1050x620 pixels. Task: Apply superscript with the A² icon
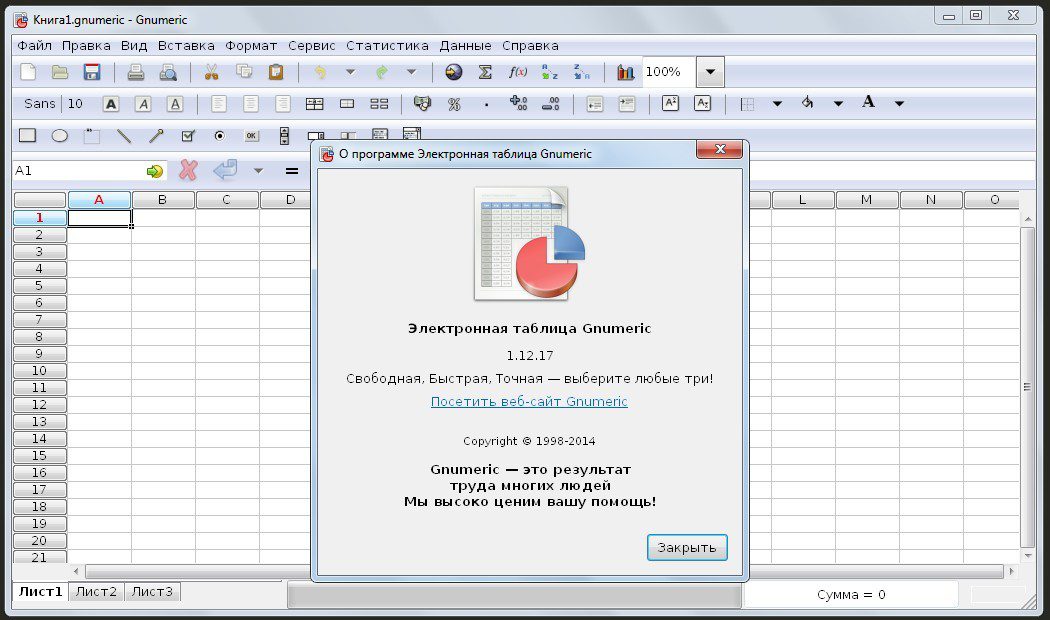tap(670, 103)
